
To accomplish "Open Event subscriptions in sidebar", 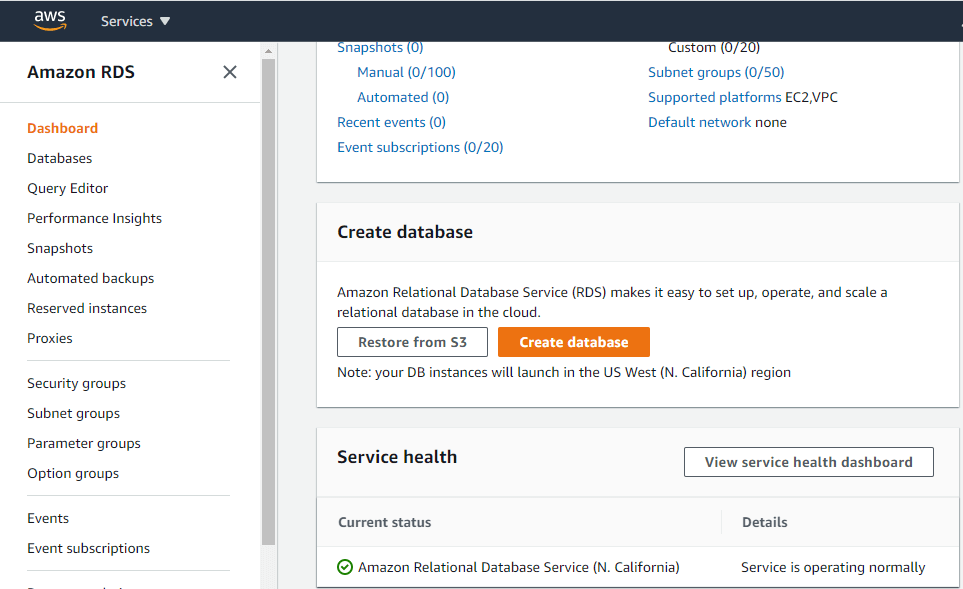I will 88,548.
